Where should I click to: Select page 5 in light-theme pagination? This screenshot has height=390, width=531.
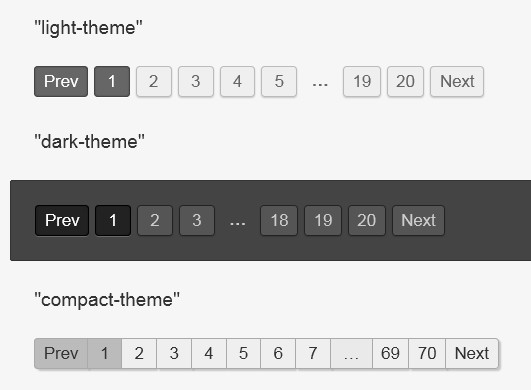[x=279, y=82]
